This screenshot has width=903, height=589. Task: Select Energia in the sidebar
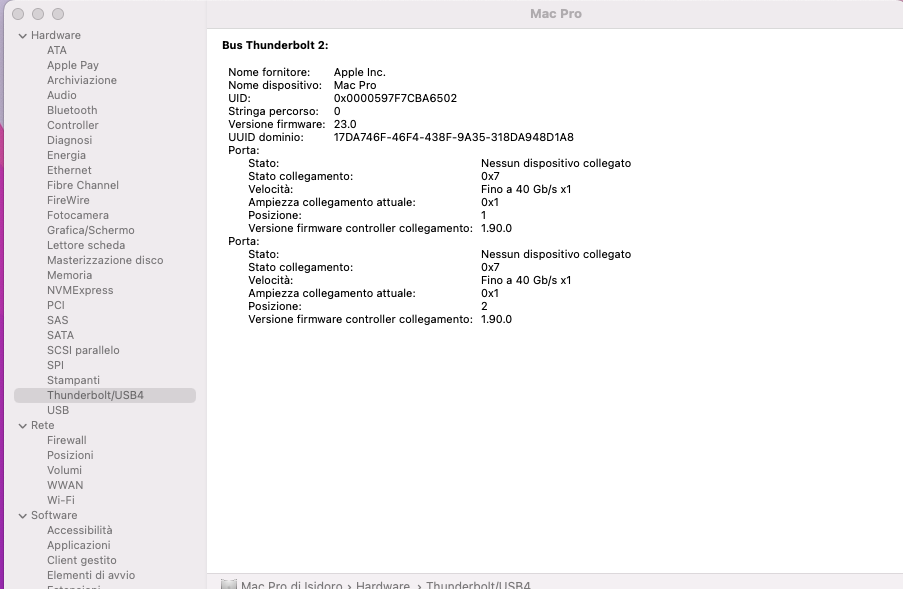tap(66, 155)
